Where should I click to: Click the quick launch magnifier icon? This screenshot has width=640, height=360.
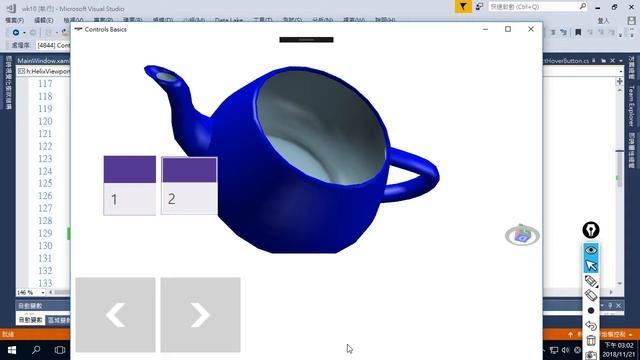[582, 7]
